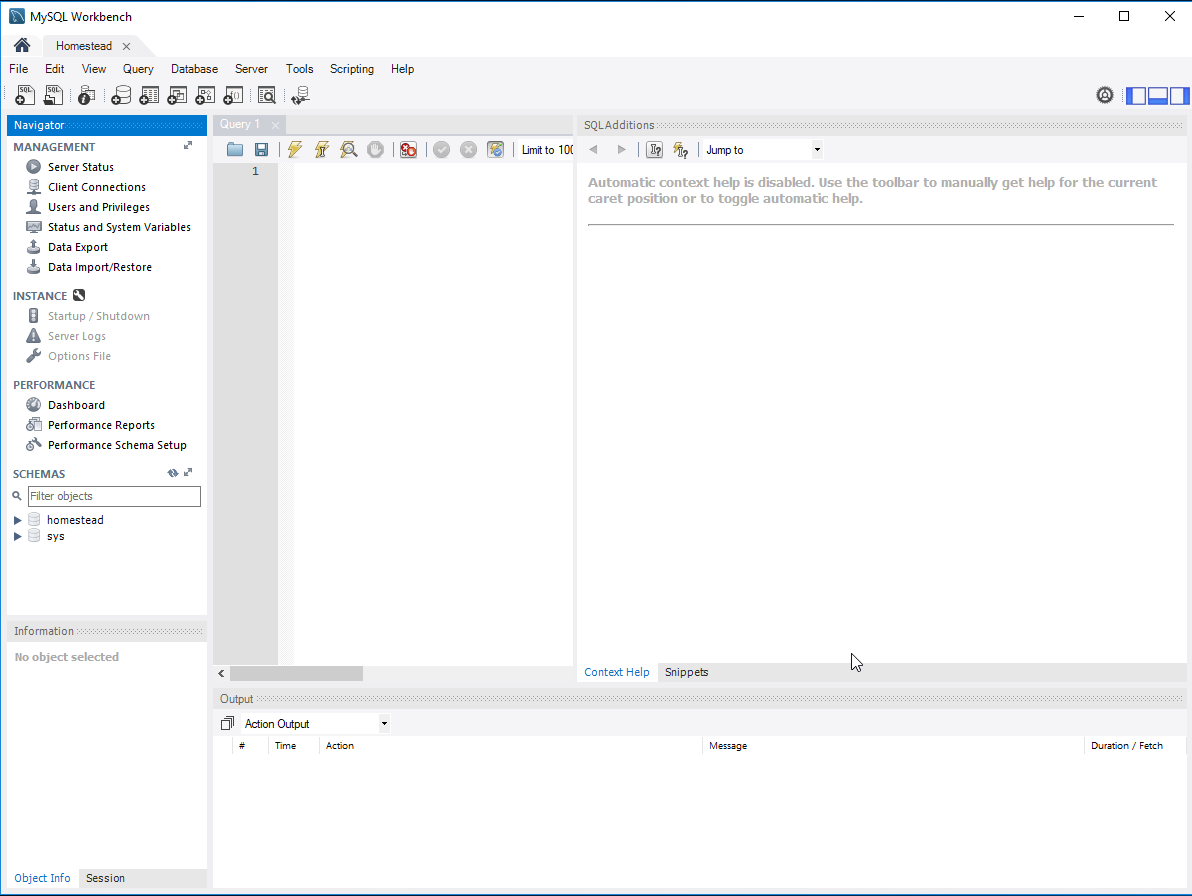Copy output via Action Output icon
Screen dimensions: 1192x896
(227, 723)
